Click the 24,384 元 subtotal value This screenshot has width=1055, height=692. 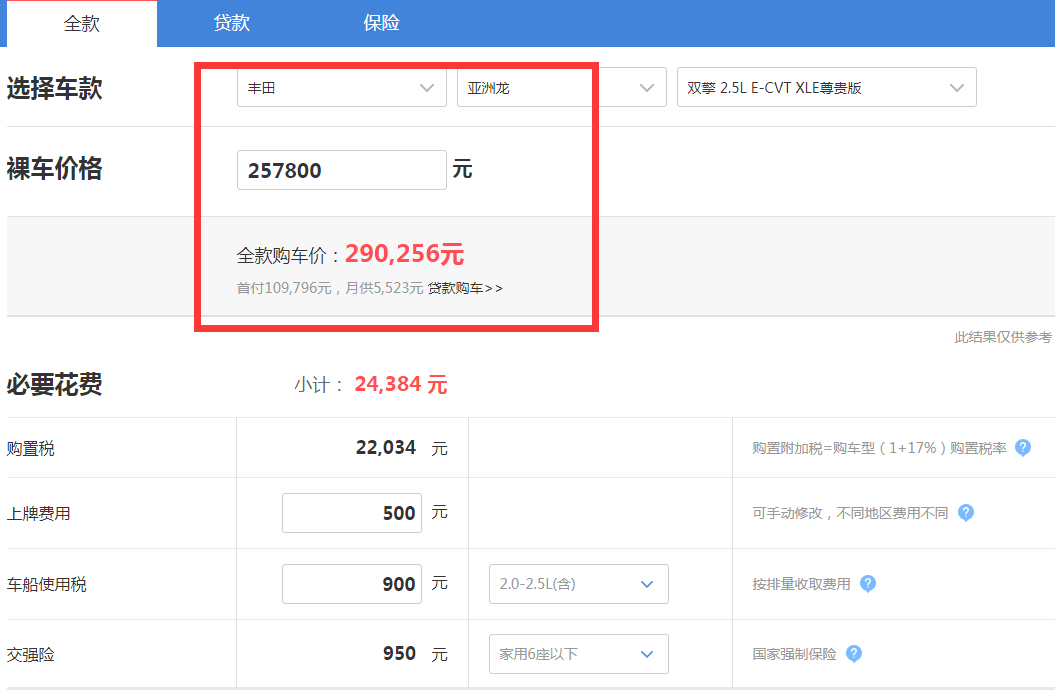point(401,384)
